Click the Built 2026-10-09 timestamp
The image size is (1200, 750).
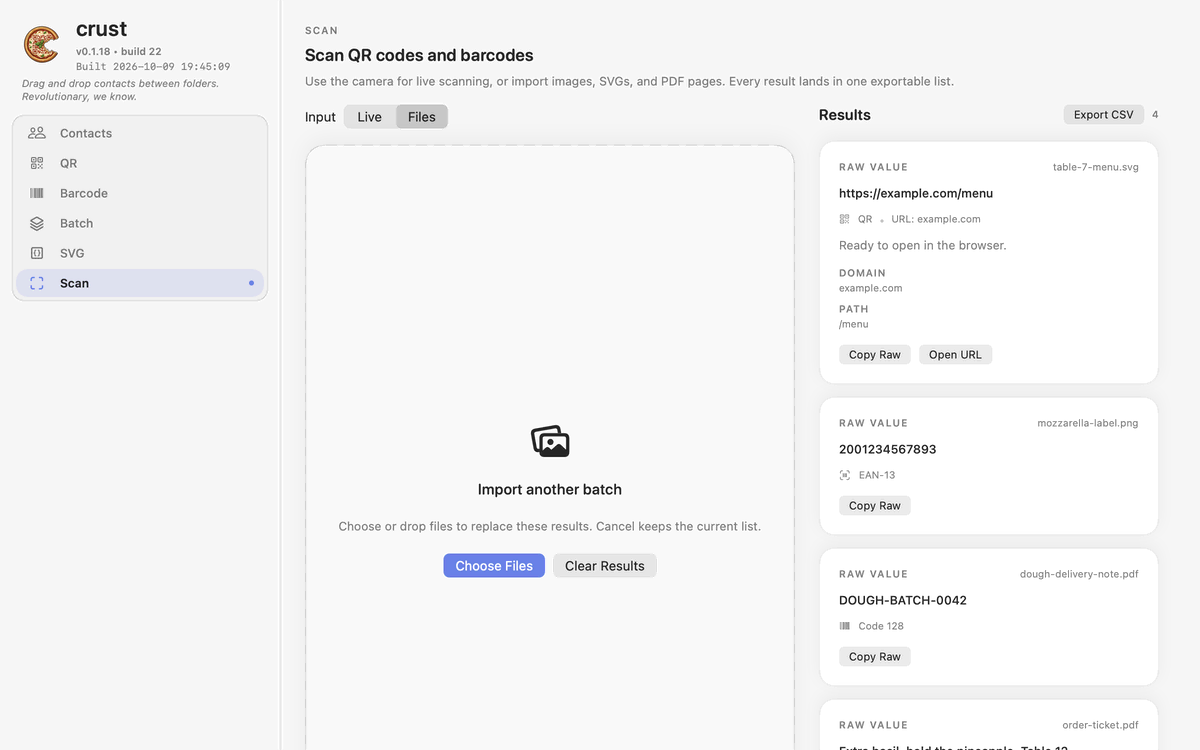click(153, 66)
